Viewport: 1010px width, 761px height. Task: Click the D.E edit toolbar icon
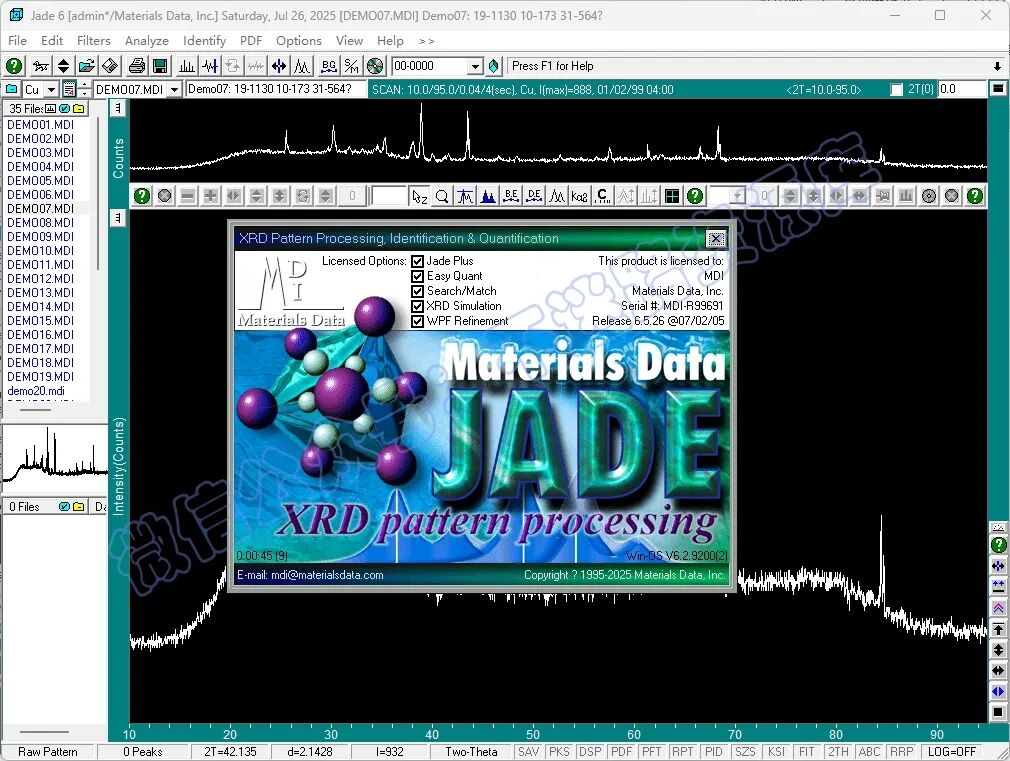tap(534, 196)
